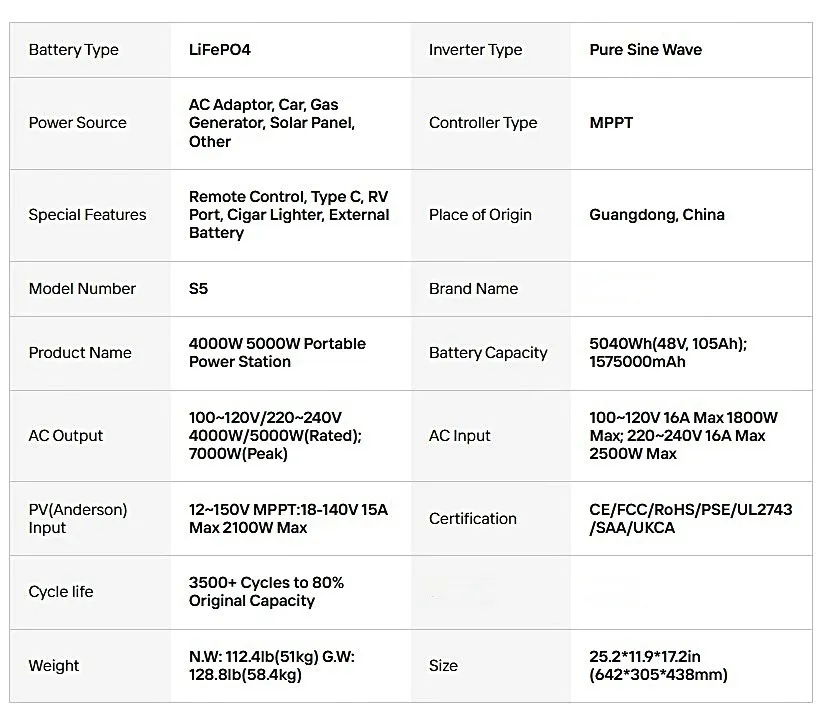Select the 4000W 5000W Portable Power Station text
The image size is (831, 713).
pyautogui.click(x=277, y=353)
